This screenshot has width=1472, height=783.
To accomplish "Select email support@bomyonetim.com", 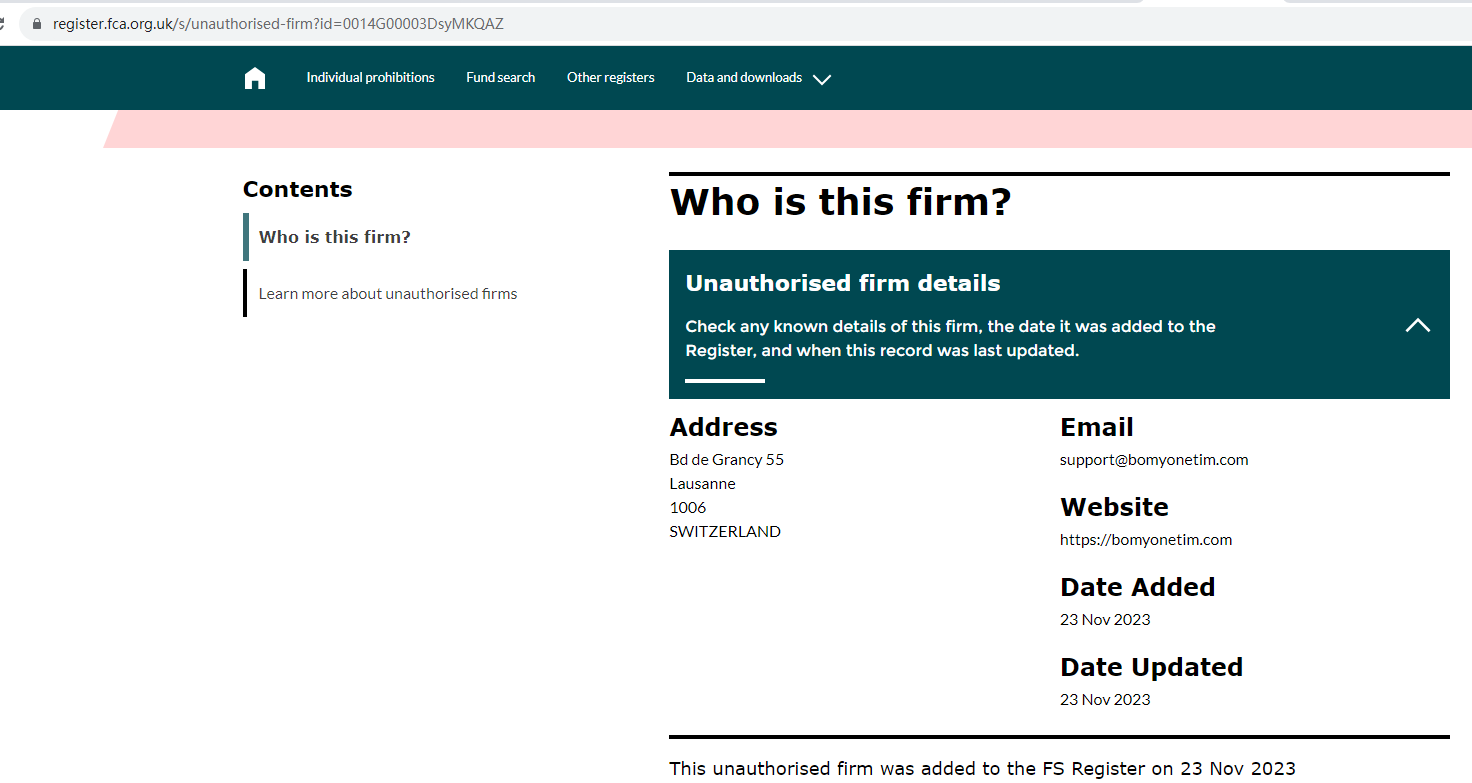I will [1154, 460].
